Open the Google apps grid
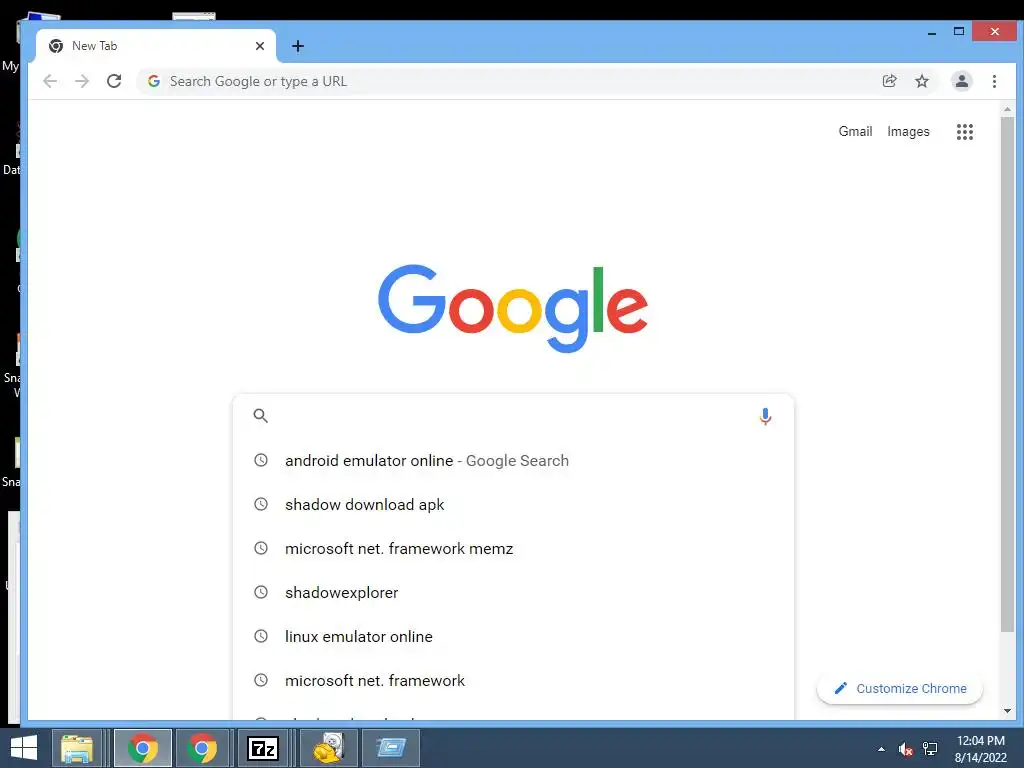This screenshot has width=1024, height=768. click(965, 132)
